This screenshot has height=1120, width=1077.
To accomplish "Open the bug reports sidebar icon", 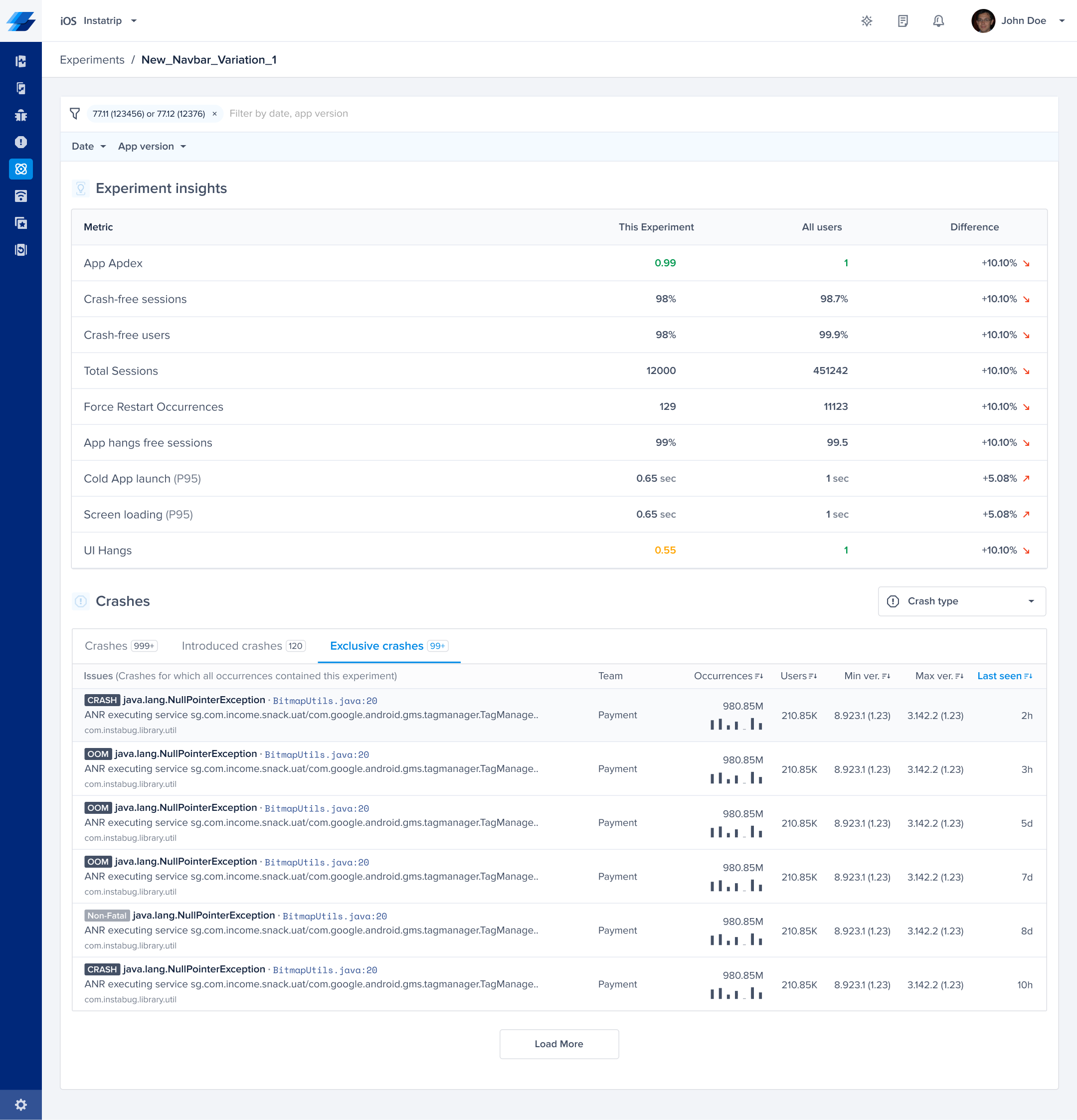I will pyautogui.click(x=20, y=115).
